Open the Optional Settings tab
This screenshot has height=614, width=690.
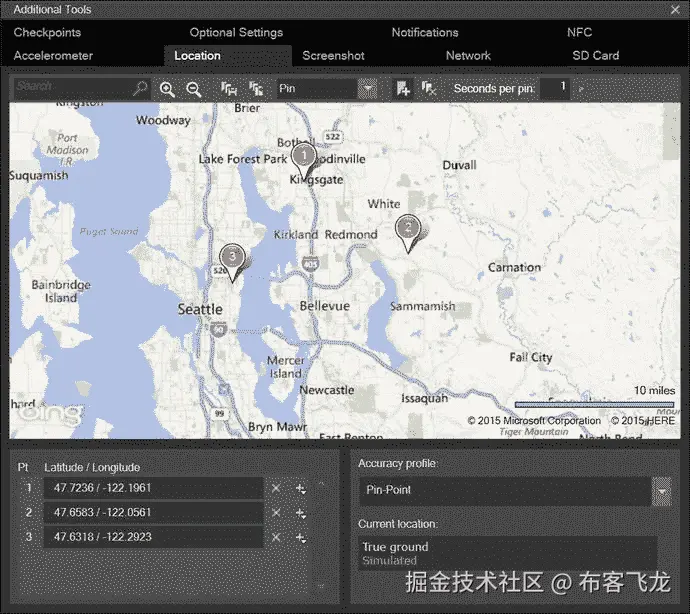[236, 32]
